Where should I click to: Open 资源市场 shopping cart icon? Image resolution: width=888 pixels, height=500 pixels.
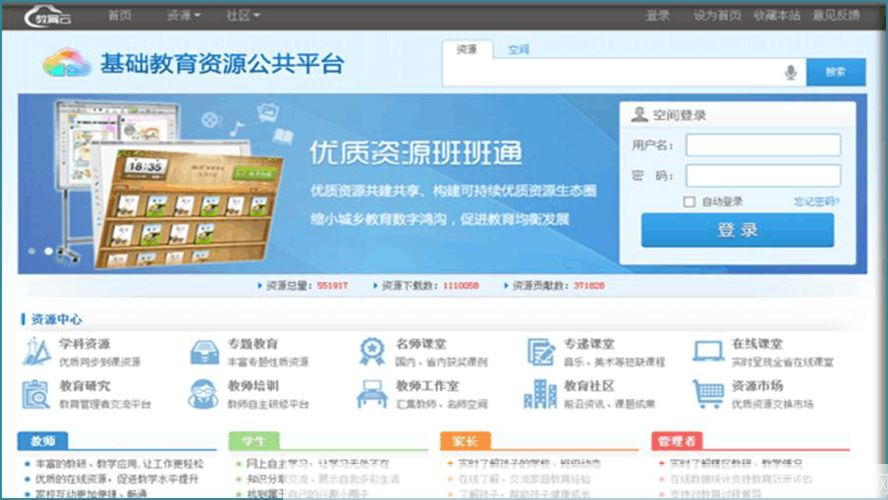708,394
